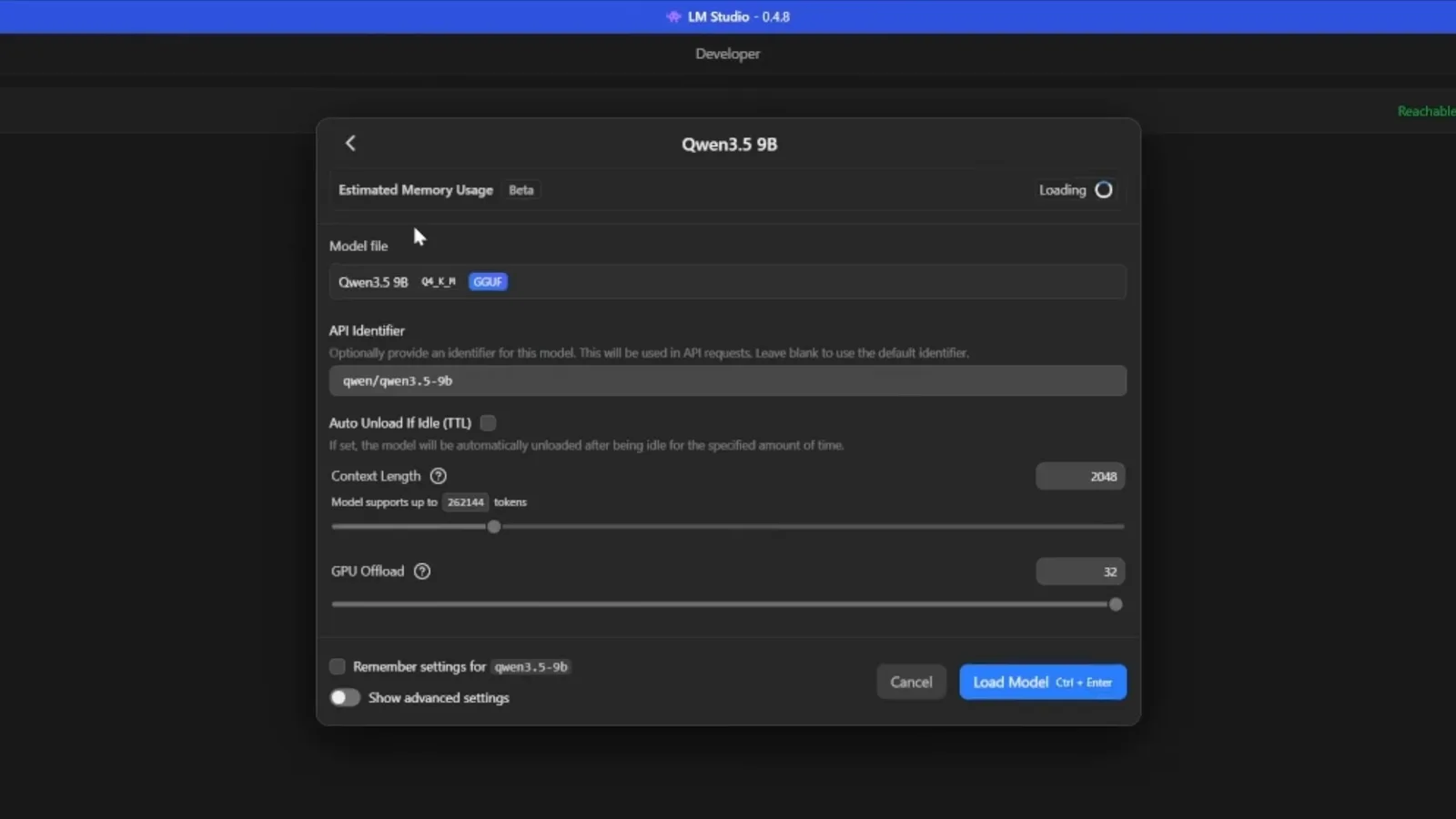The image size is (1456, 819).
Task: Click the Estimated Memory Usage label
Action: pos(416,190)
